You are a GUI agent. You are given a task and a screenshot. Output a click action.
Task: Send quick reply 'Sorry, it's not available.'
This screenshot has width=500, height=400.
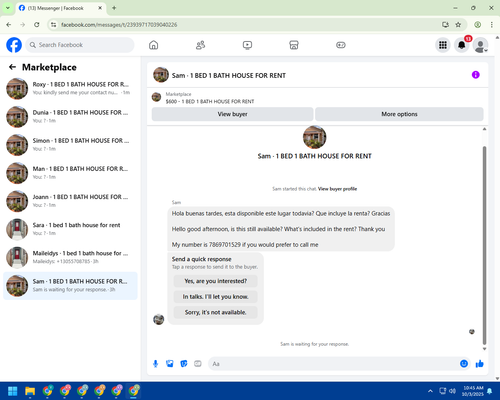216,312
